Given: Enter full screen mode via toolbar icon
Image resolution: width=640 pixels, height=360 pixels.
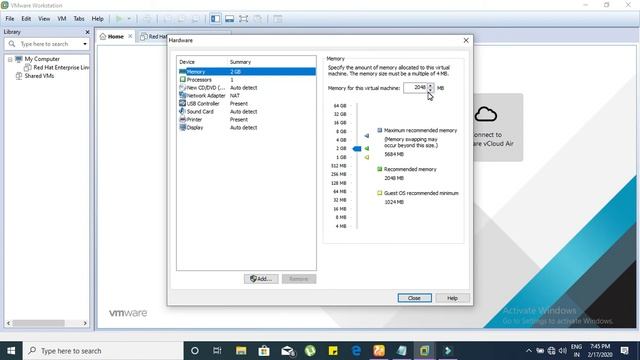Looking at the screenshot, I should [244, 19].
